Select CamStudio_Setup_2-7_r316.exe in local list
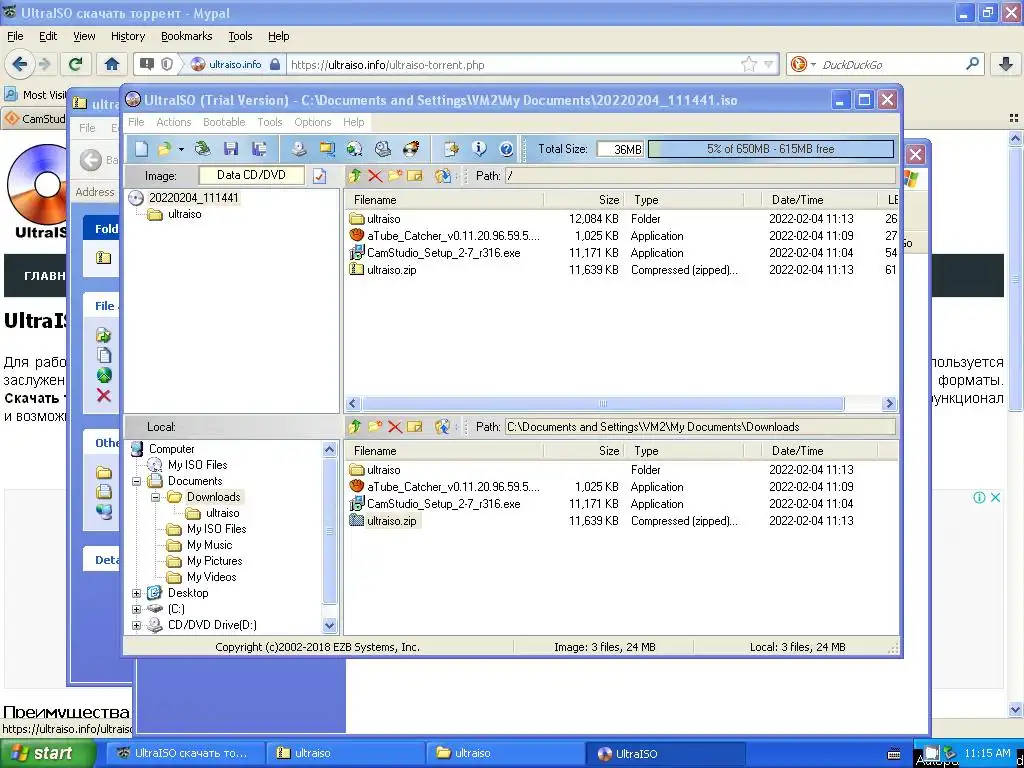 point(443,504)
